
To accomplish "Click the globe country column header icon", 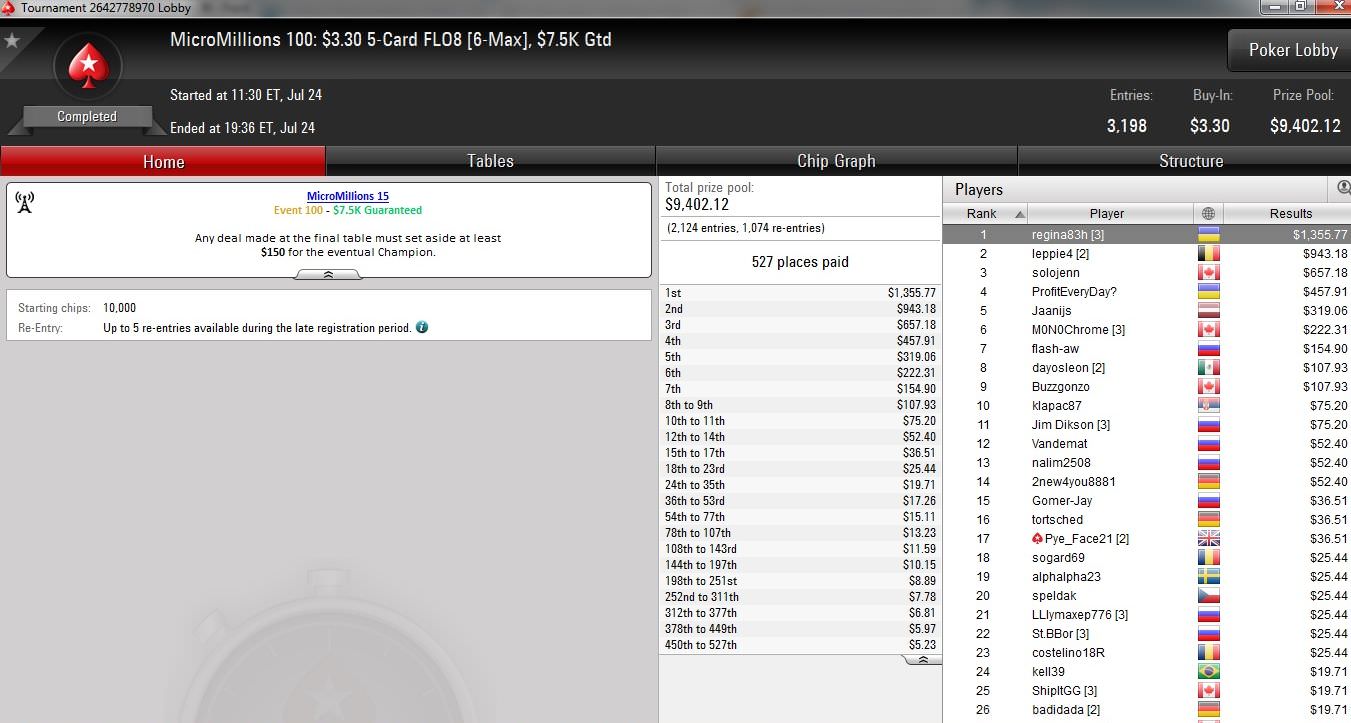I will pos(1208,214).
